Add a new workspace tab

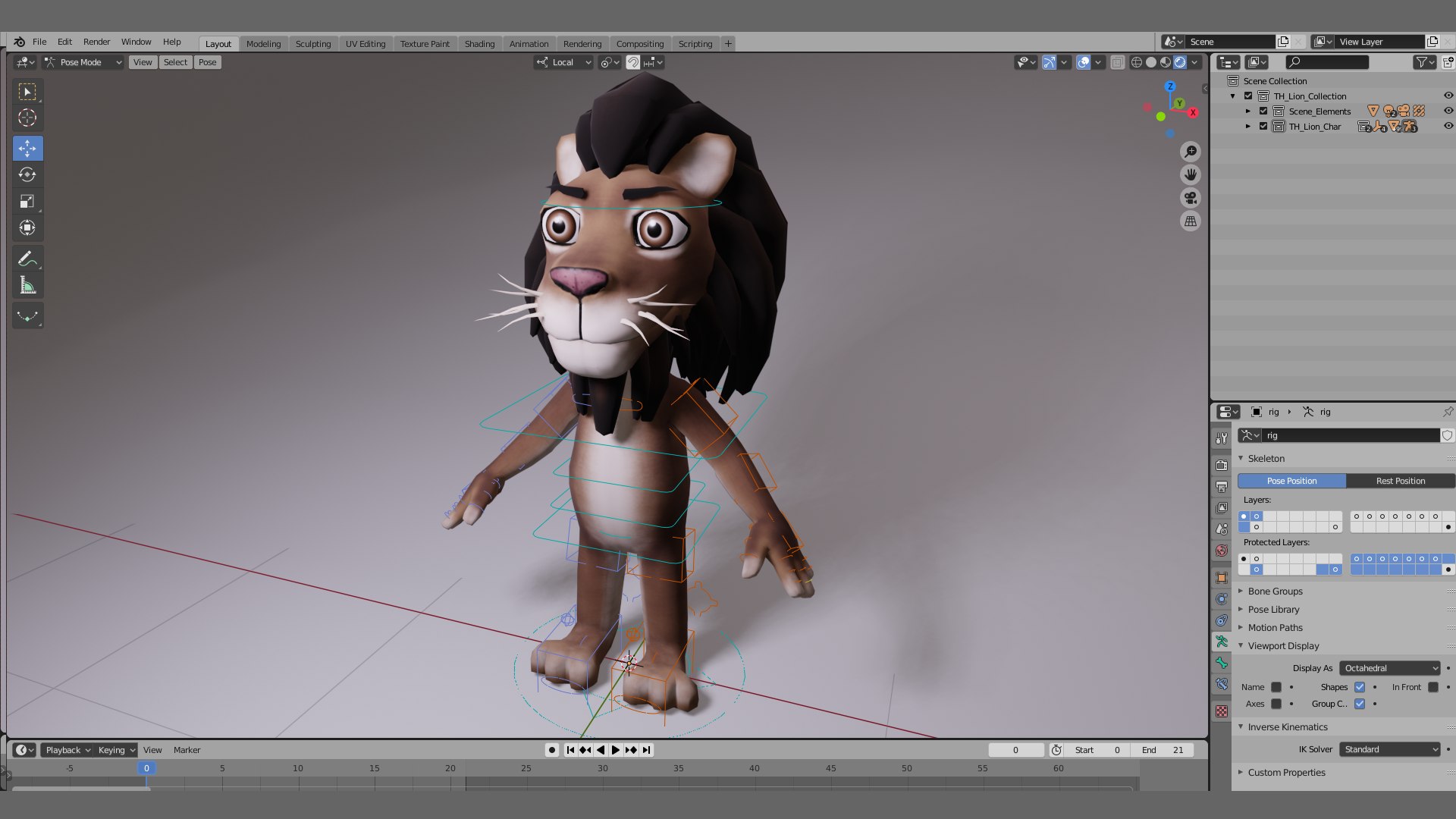[x=728, y=44]
